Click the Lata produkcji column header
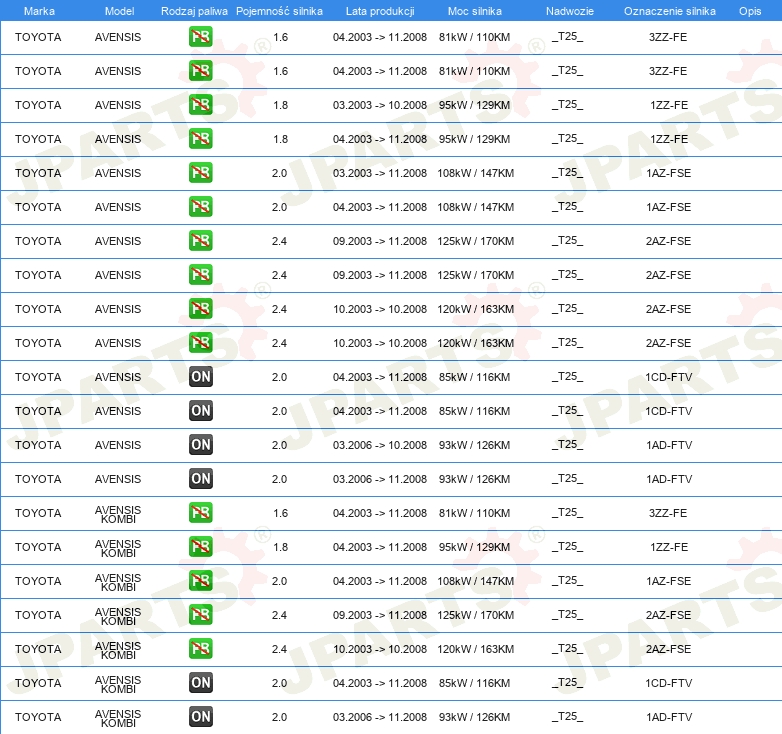 coord(380,11)
